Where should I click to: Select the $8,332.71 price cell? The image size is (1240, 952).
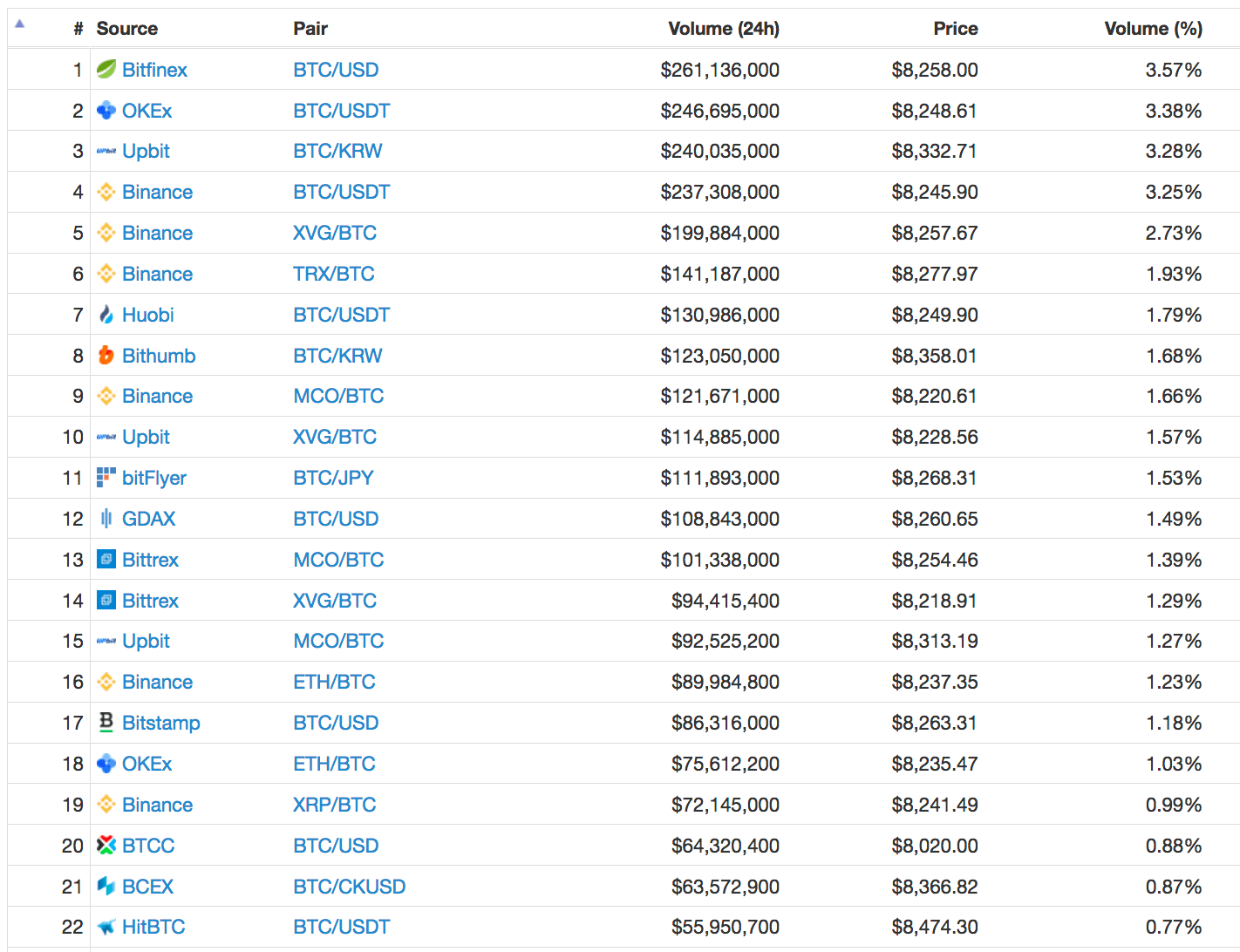tap(934, 151)
